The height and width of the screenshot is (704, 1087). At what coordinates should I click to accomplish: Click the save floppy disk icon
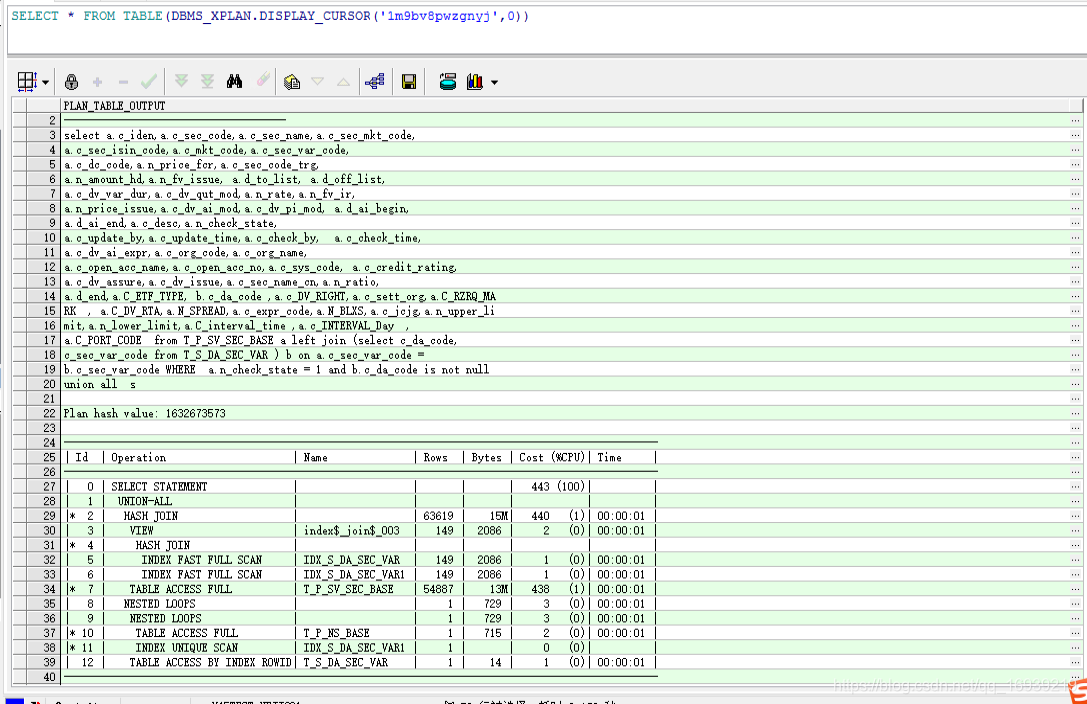[x=409, y=82]
